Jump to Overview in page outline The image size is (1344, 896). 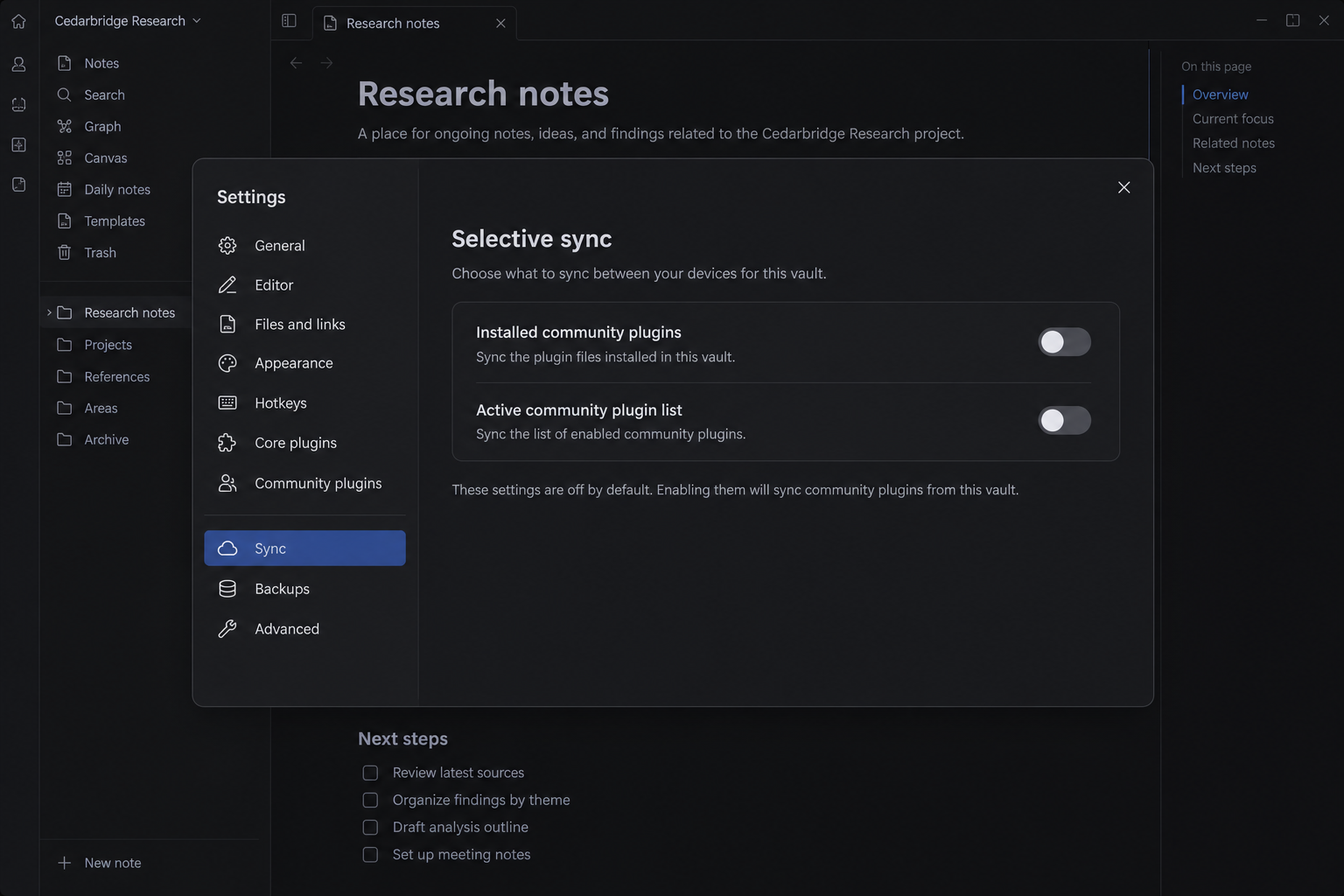click(1220, 94)
